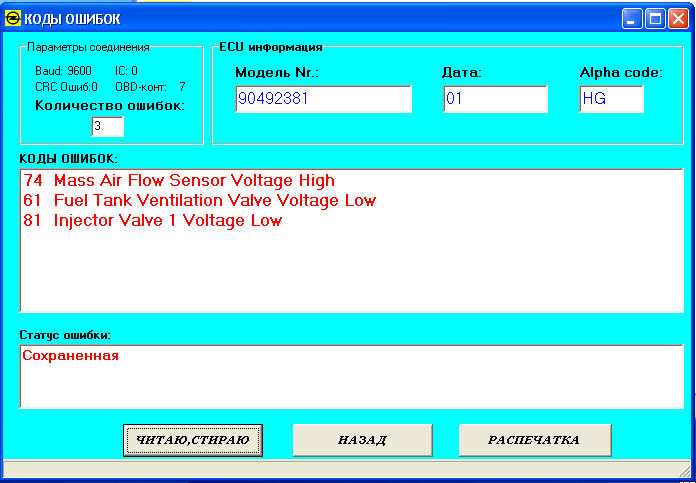Minimize the КОДЫ ОШИБОК window
The width and height of the screenshot is (696, 483).
631,19
